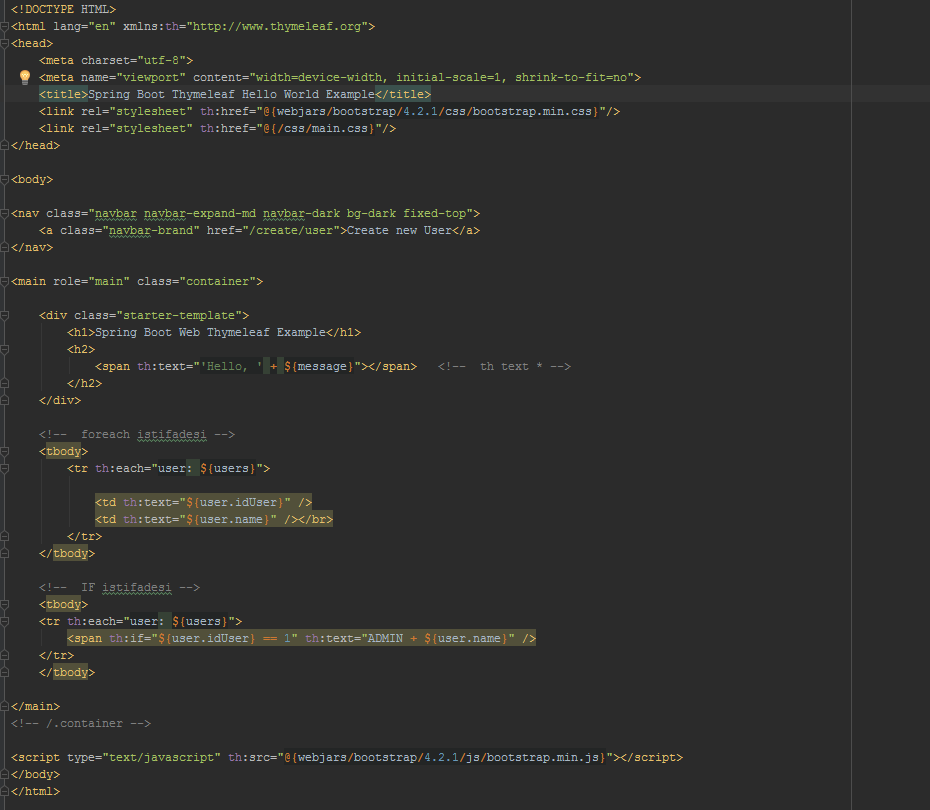The image size is (930, 810).
Task: Click the th:if span ADMIN line
Action: click(x=301, y=639)
